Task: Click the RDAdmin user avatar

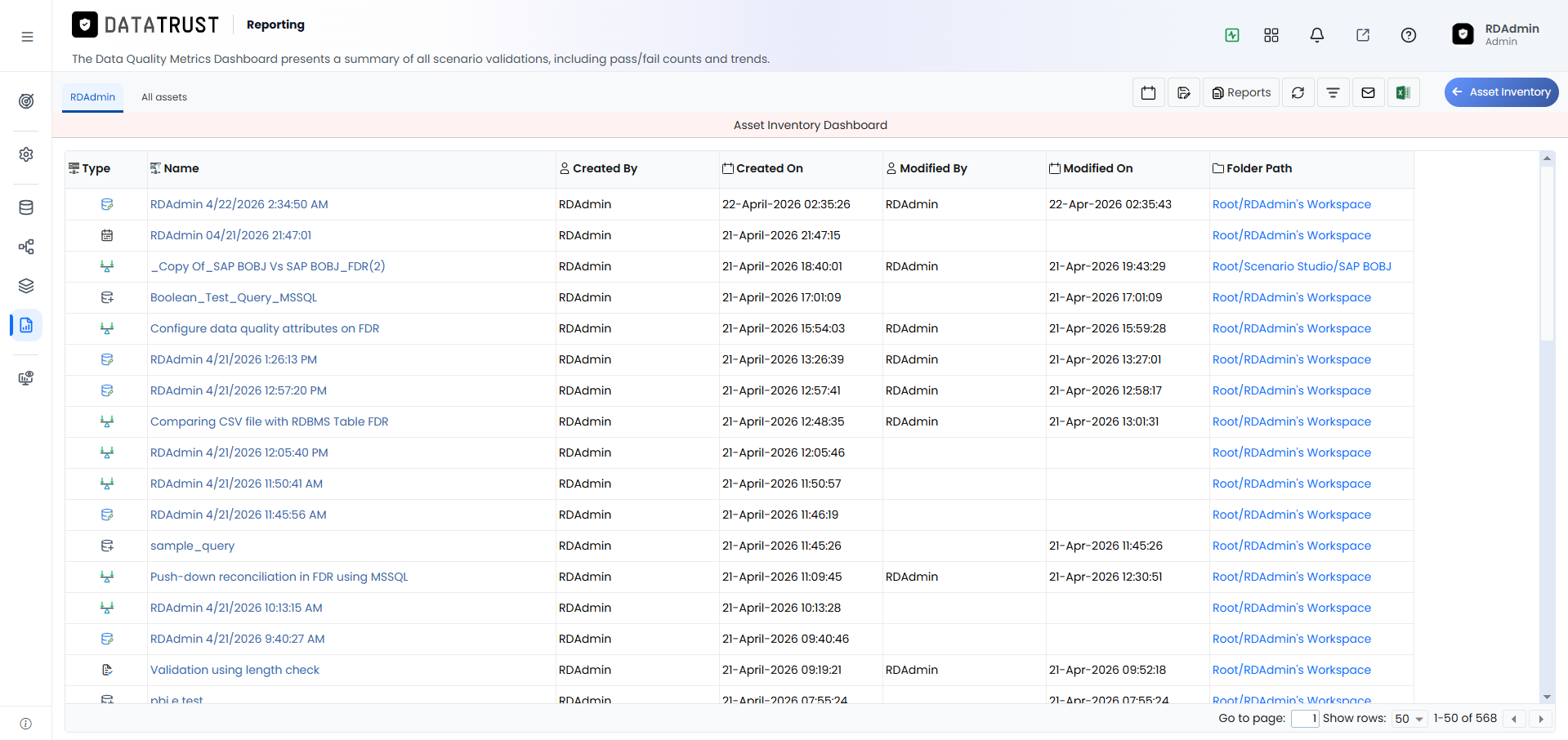Action: coord(1463,34)
